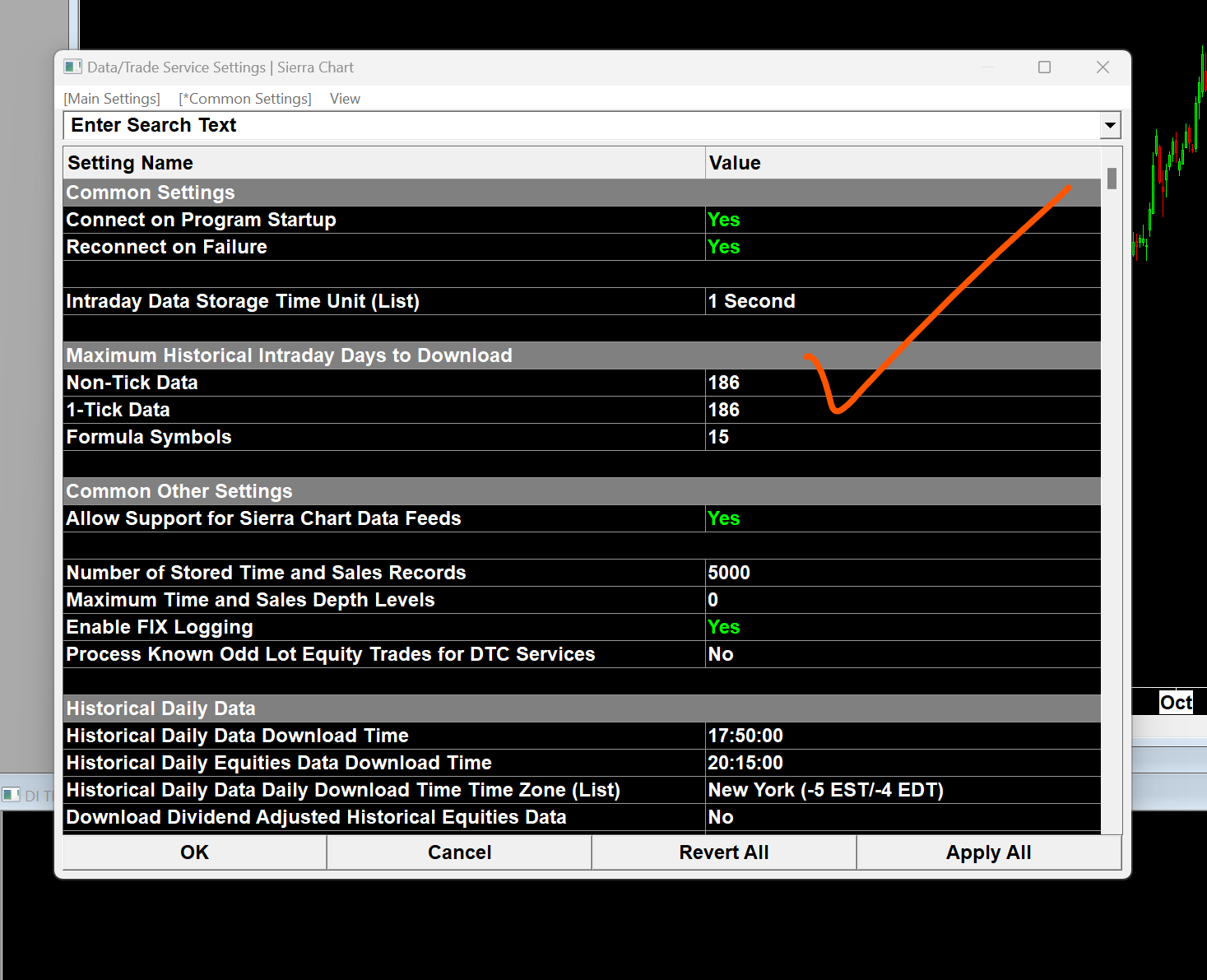Click the OK button
Viewport: 1207px width, 980px height.
tap(195, 852)
